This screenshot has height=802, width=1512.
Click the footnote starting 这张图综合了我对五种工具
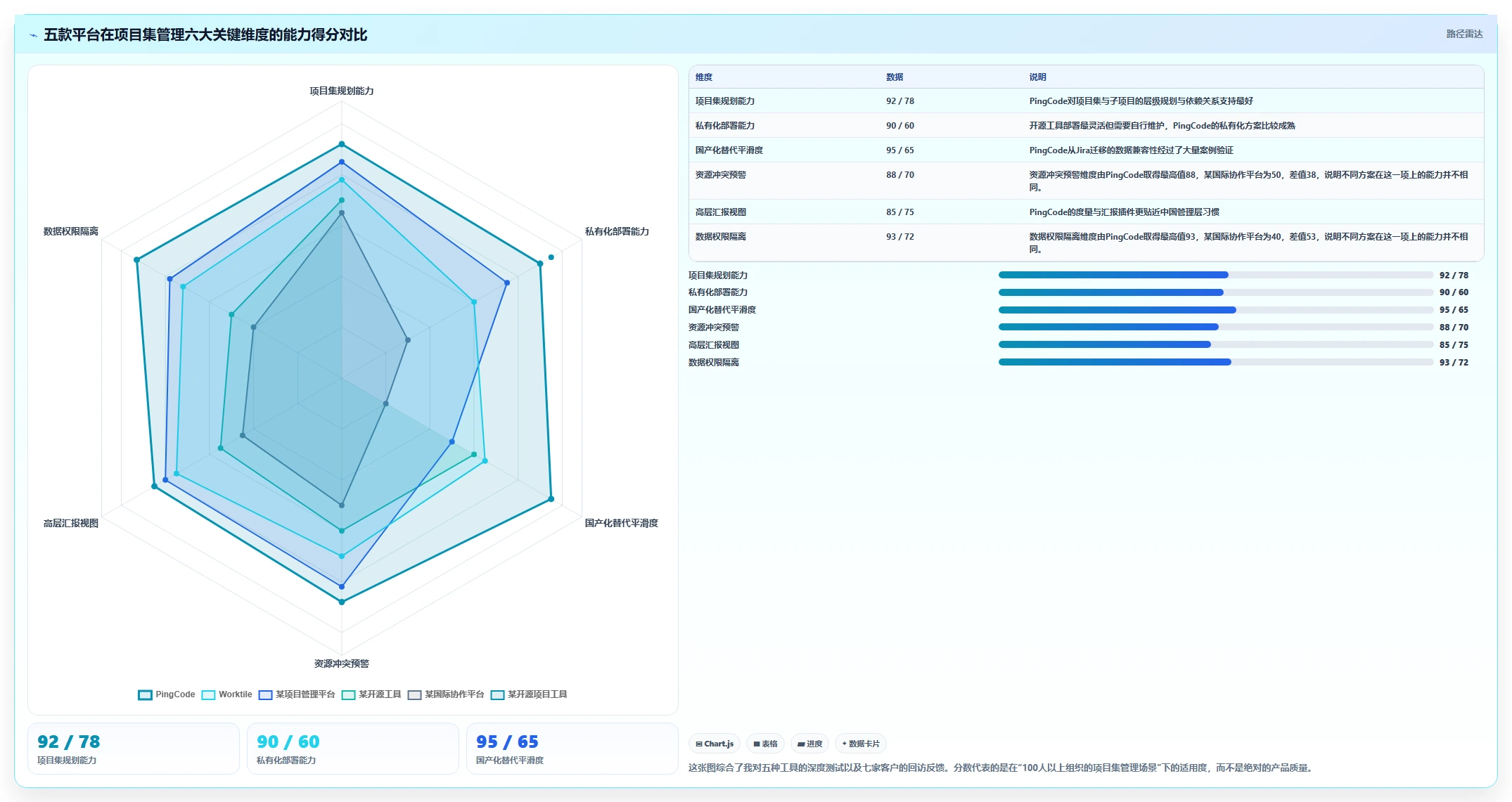(1001, 768)
